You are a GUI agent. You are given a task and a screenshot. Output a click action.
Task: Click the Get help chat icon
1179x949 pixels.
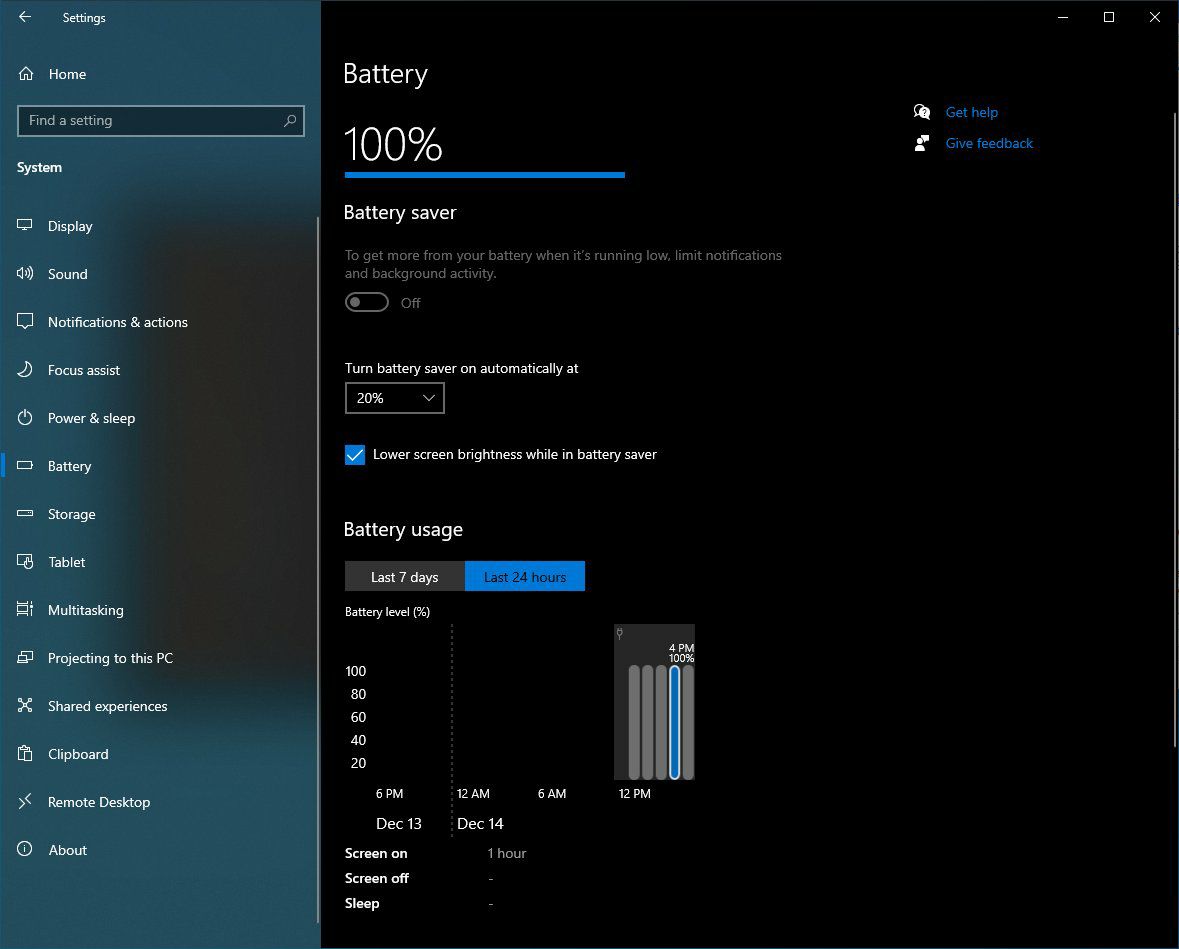tap(922, 112)
